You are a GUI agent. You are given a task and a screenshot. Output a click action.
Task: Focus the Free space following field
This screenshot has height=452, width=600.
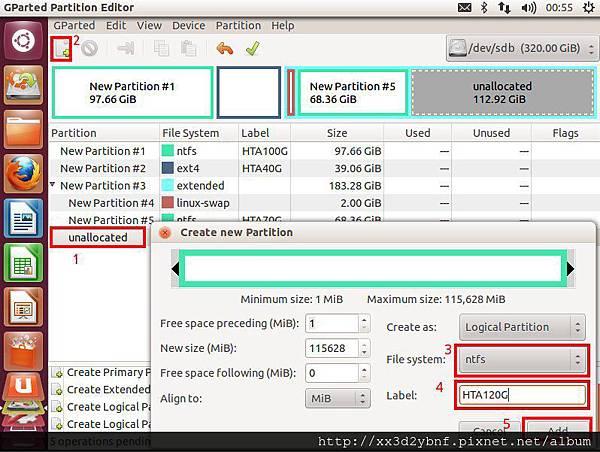332,373
